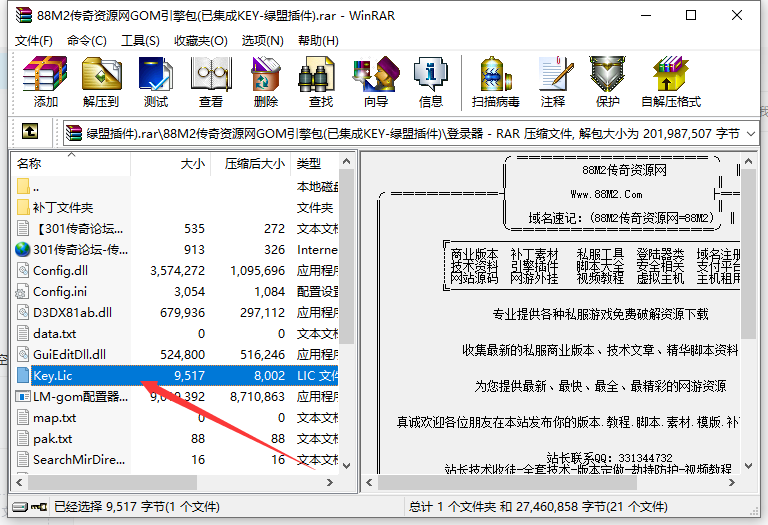This screenshot has width=768, height=525.
Task: Click the Config.dll file icon
Action: pyautogui.click(x=23, y=270)
